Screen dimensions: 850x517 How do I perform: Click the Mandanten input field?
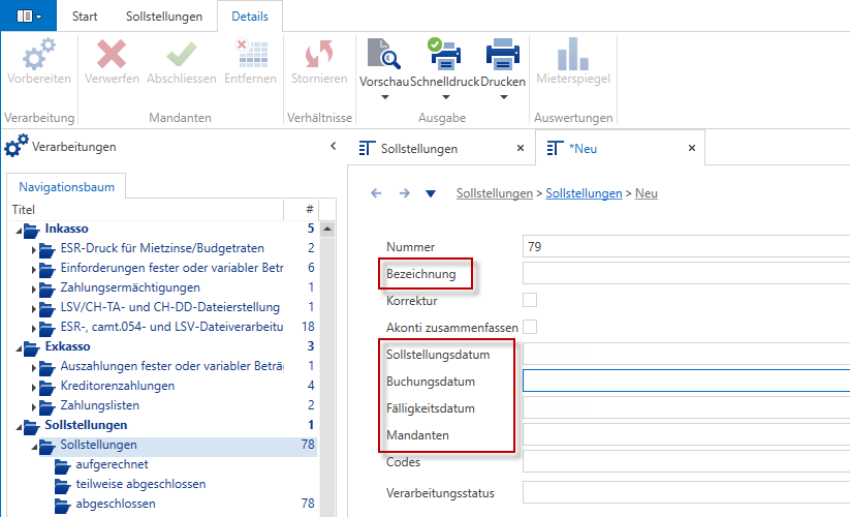686,435
